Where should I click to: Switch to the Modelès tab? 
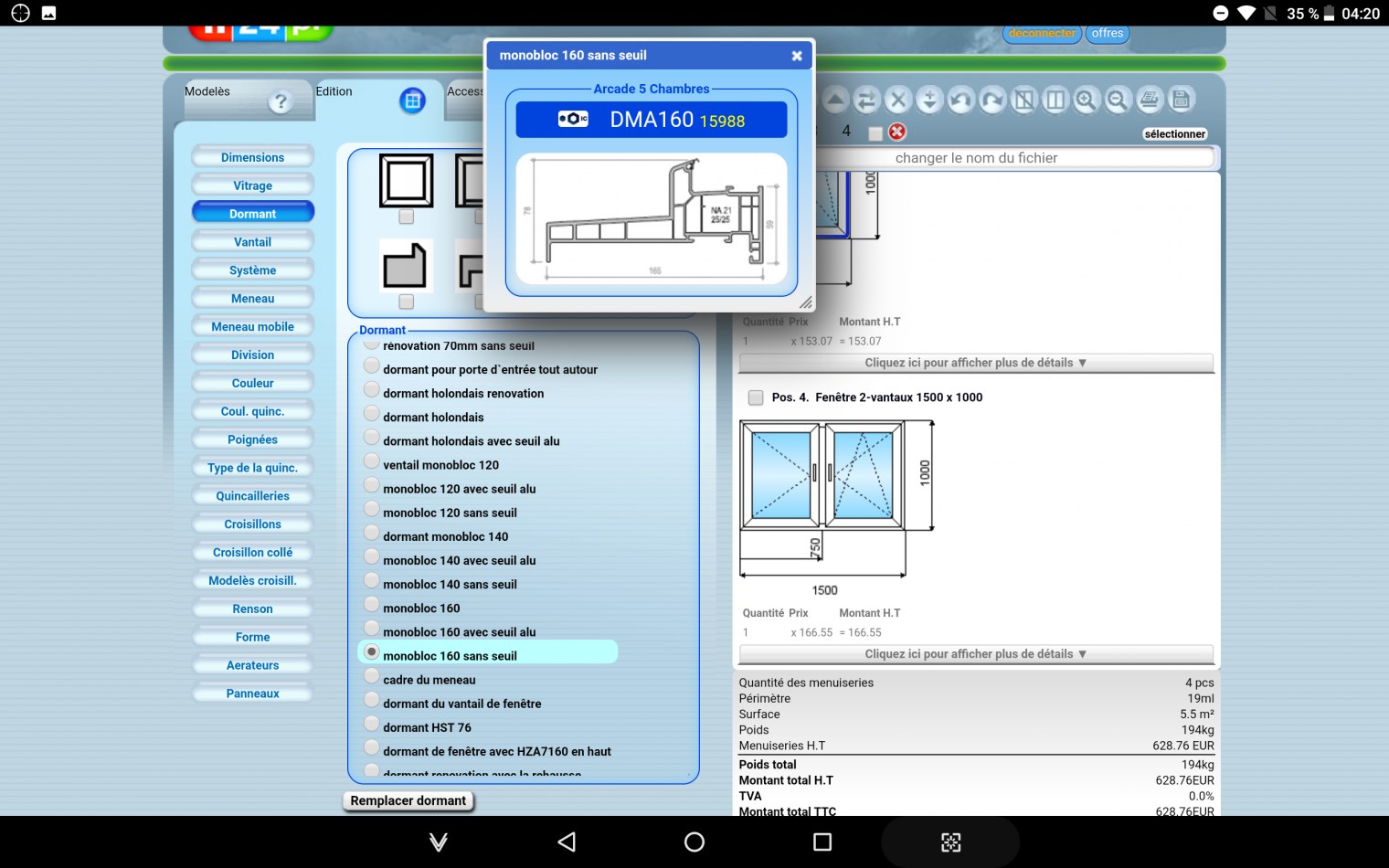[207, 91]
